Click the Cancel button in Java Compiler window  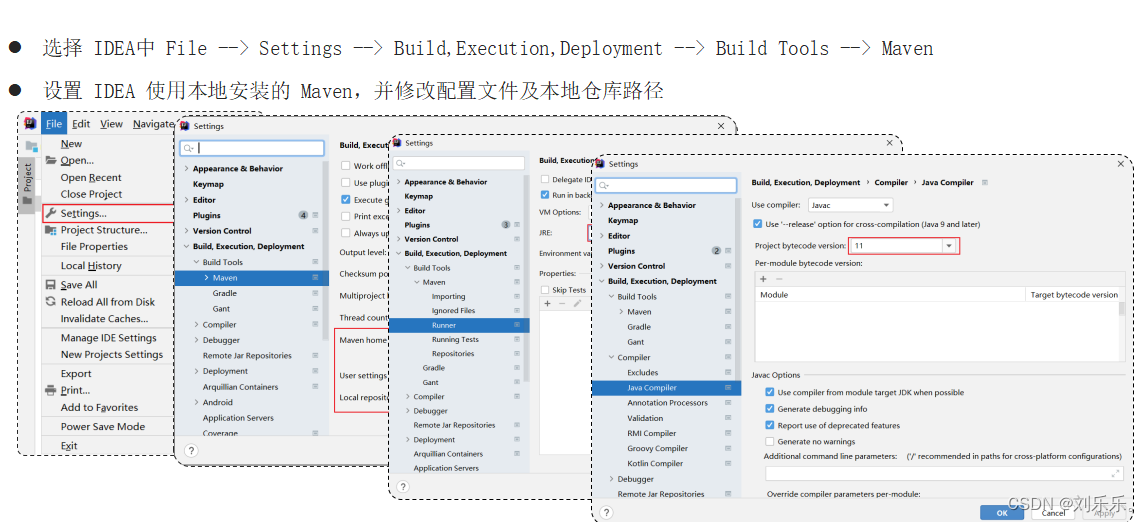click(x=1053, y=512)
